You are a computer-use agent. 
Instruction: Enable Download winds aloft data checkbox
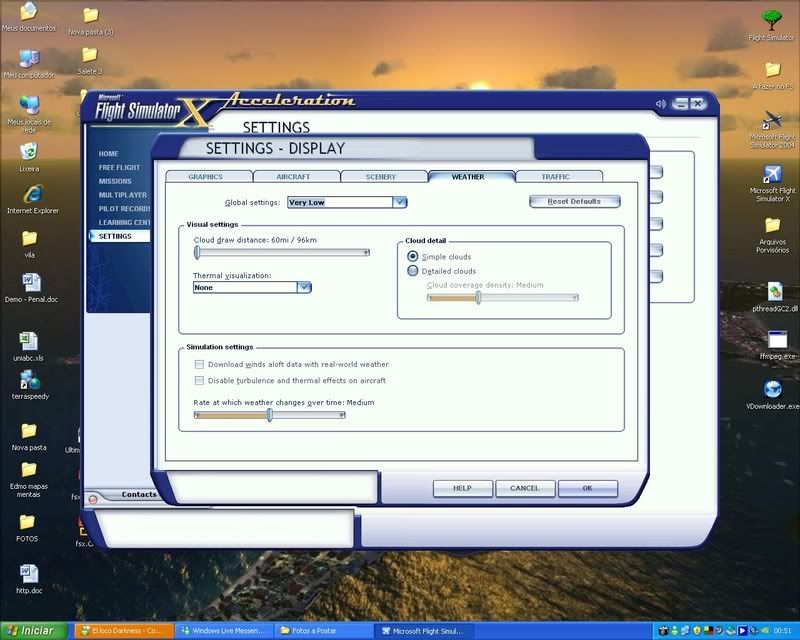(199, 364)
